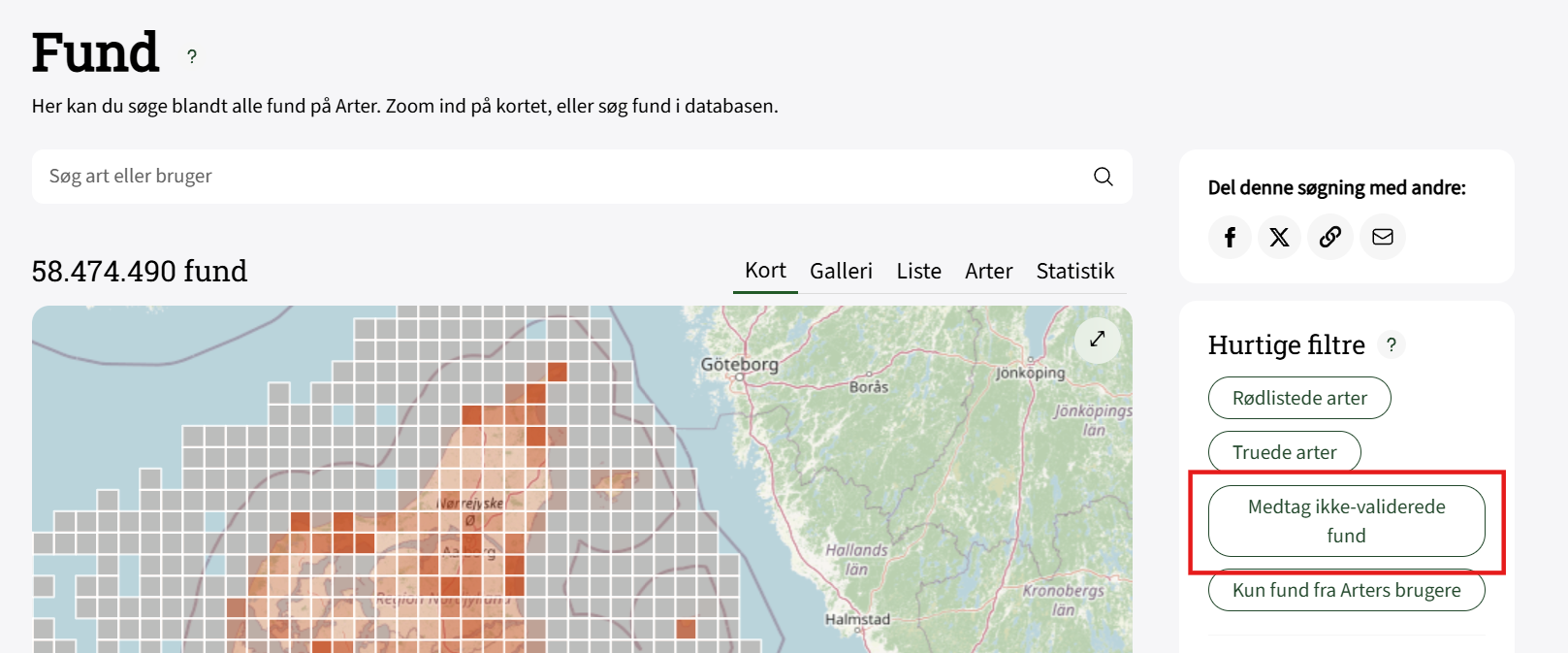Viewport: 1568px width, 653px height.
Task: Open help for Hurtige filtre
Action: (1392, 344)
